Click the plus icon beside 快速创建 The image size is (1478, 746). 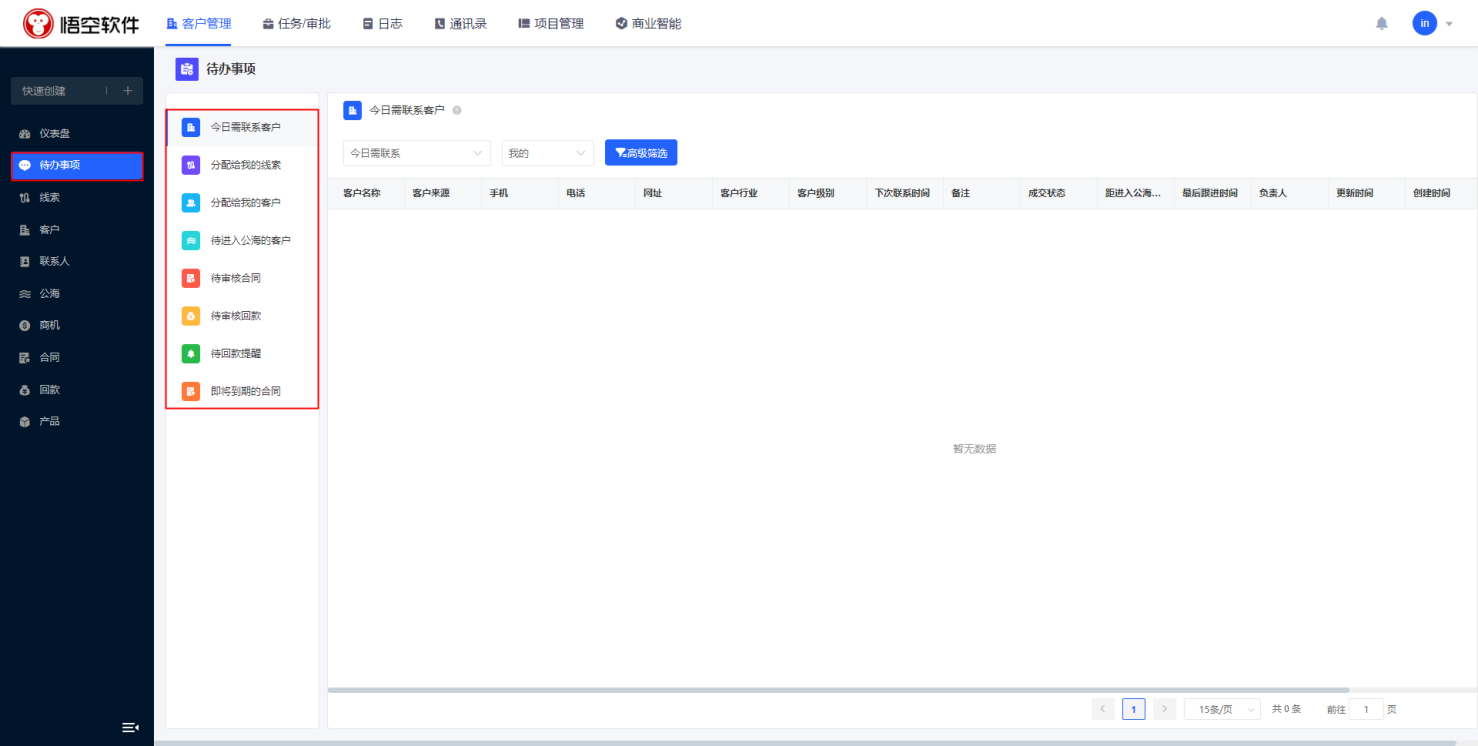point(127,91)
